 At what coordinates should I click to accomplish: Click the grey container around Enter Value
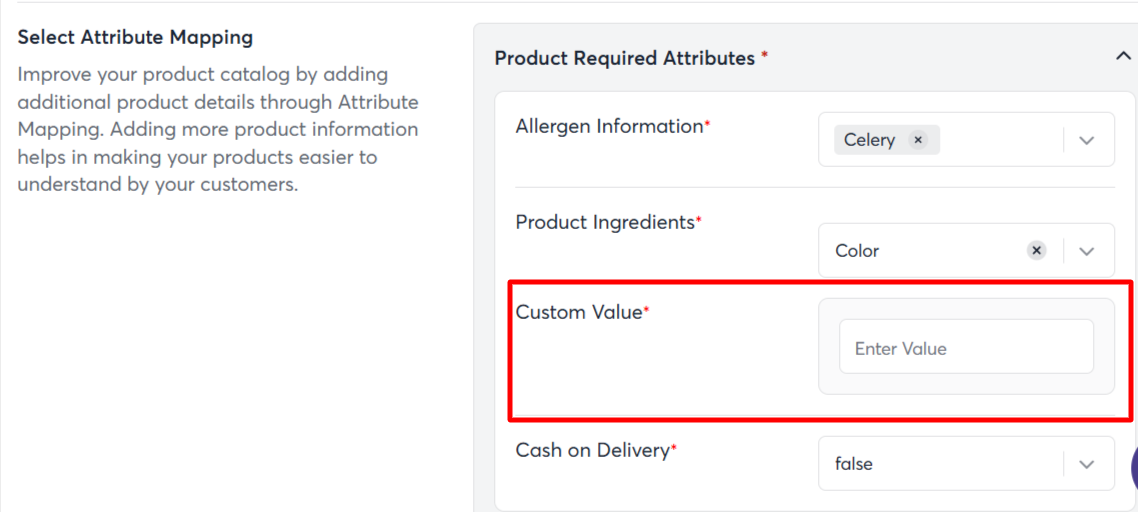tap(966, 384)
